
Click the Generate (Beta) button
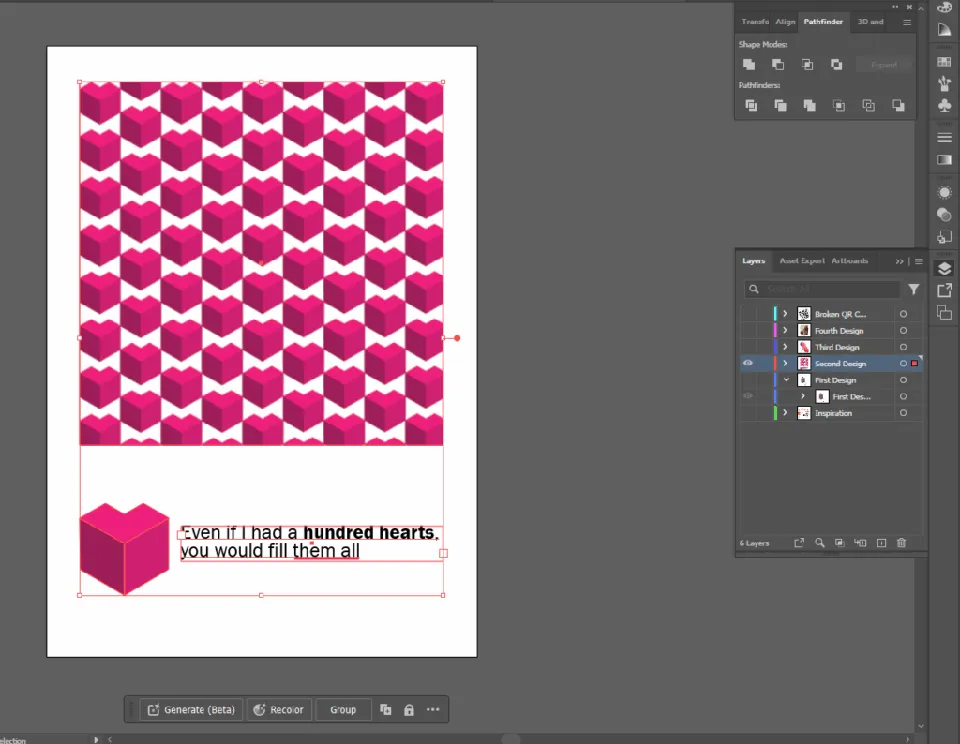[191, 710]
